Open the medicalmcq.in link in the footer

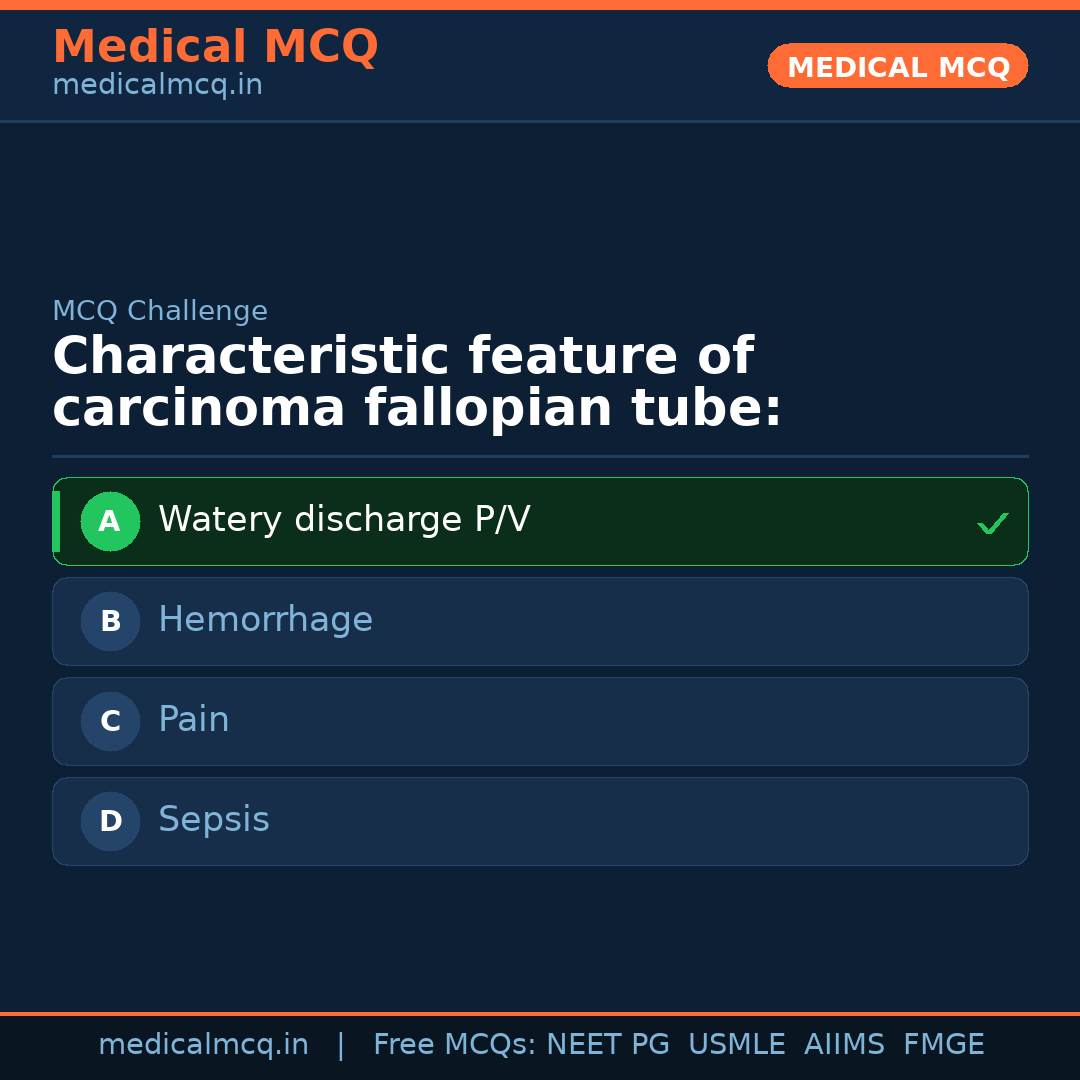[x=203, y=1045]
